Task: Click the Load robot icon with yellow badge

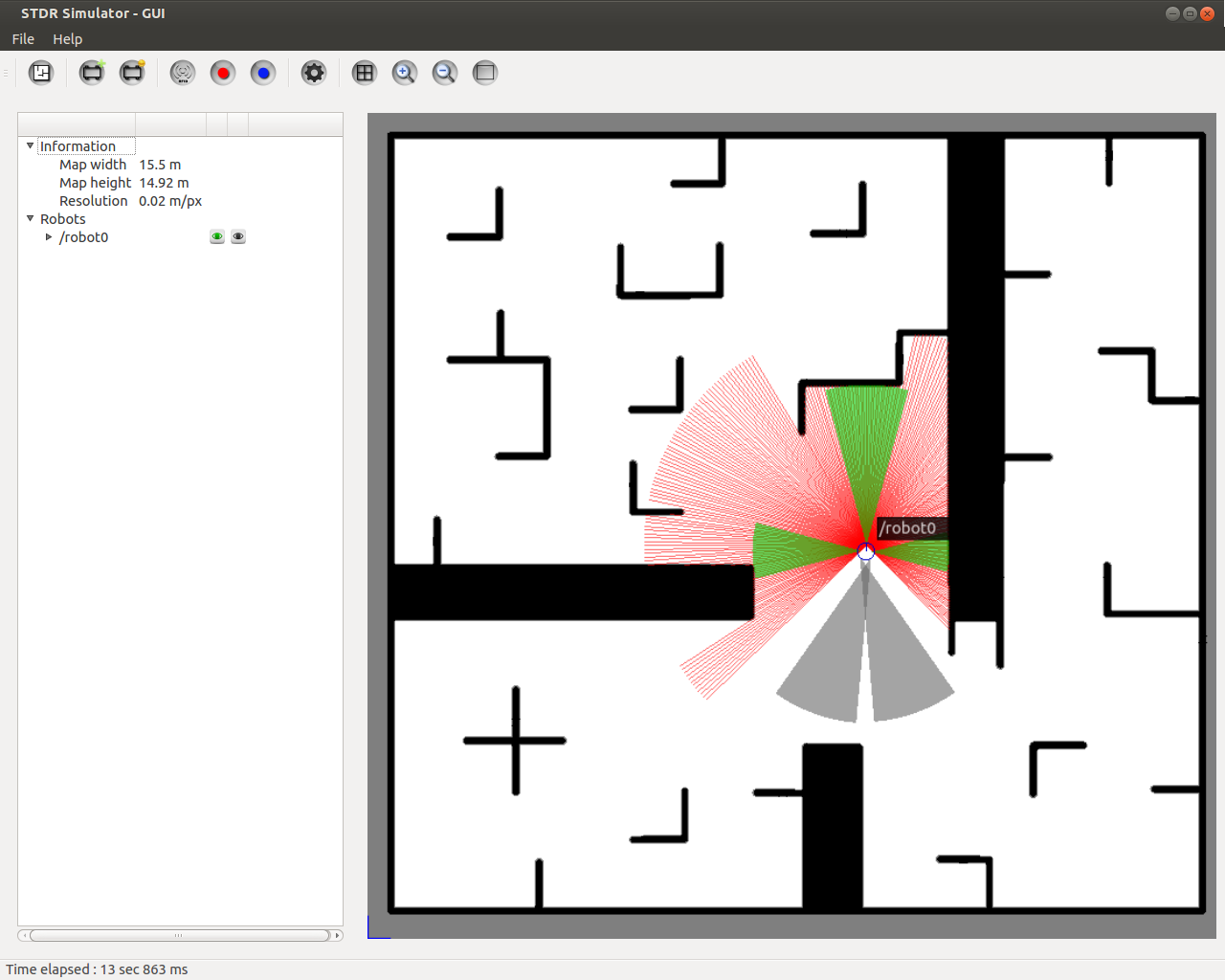Action: click(x=132, y=73)
